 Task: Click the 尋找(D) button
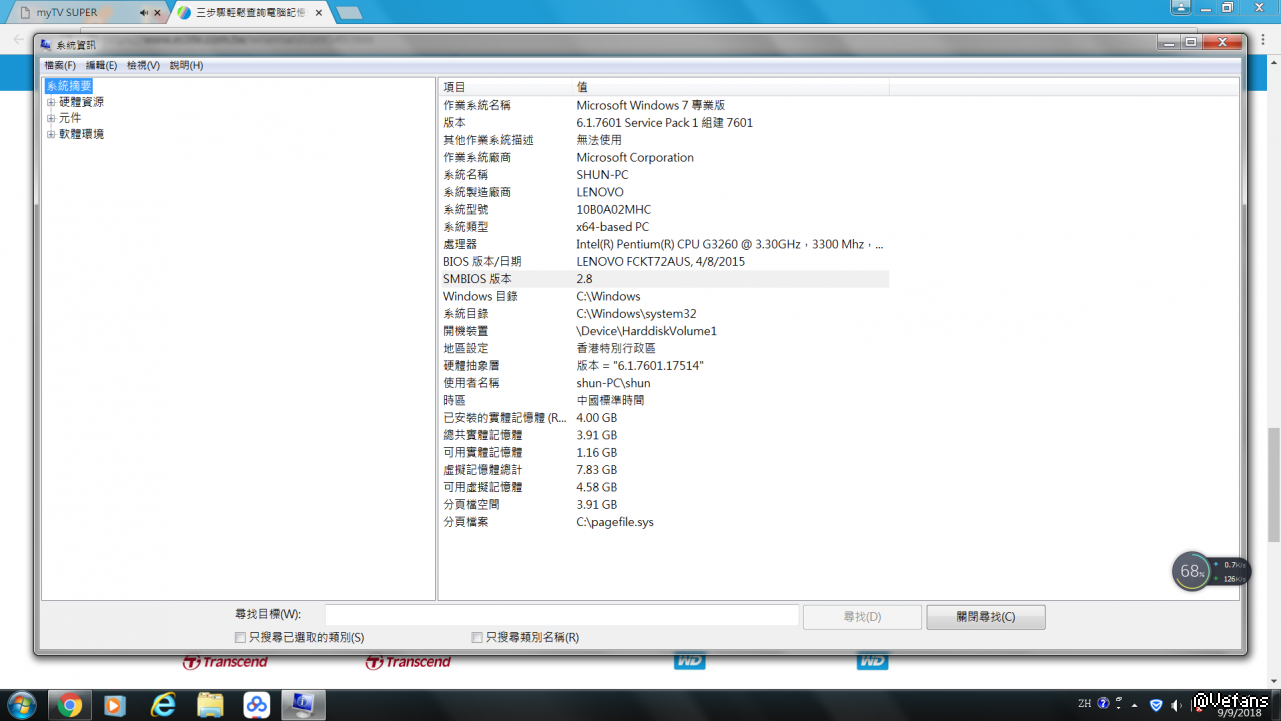pyautogui.click(x=862, y=617)
